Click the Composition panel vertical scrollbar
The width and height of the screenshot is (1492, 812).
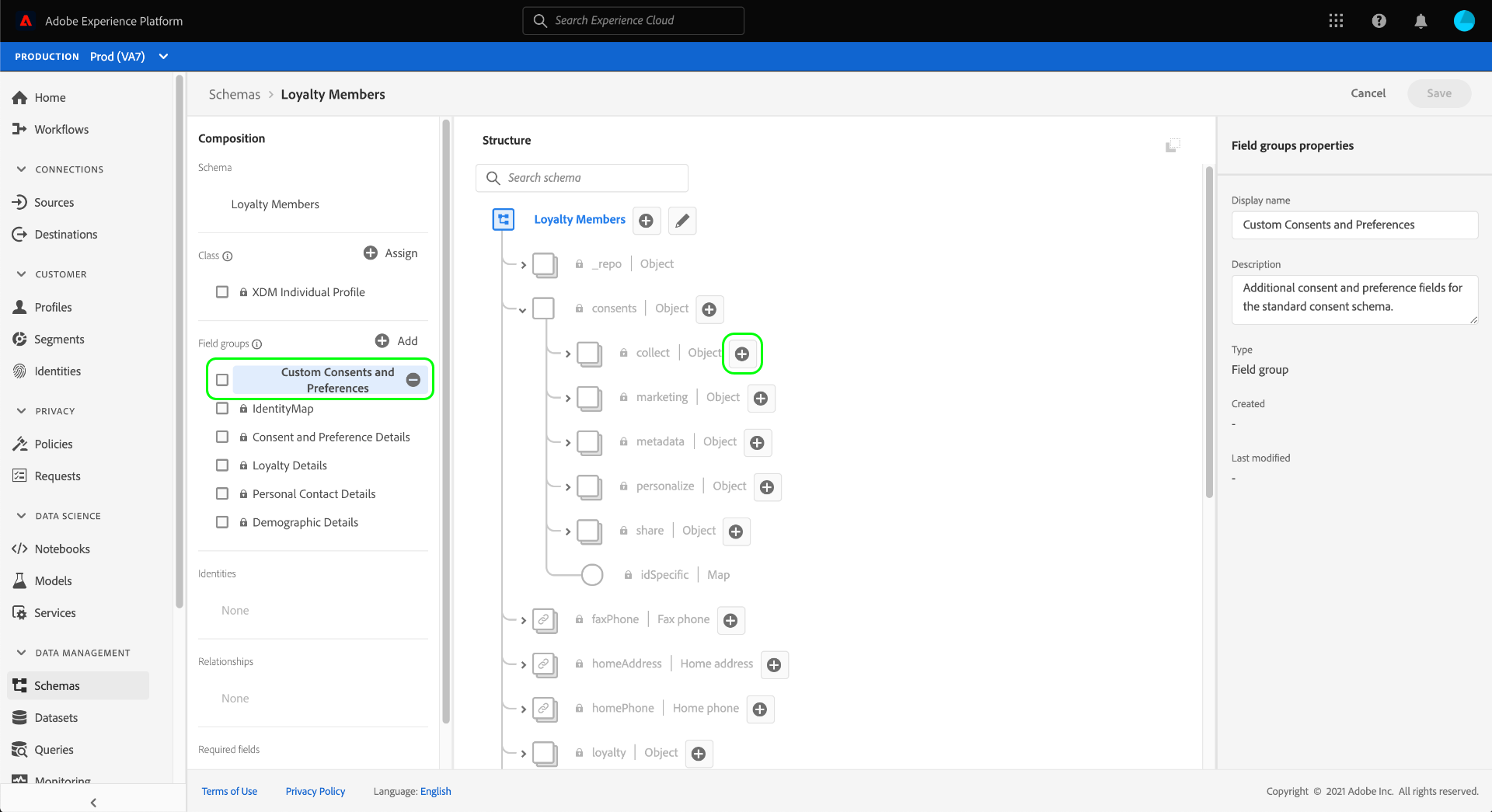point(446,421)
